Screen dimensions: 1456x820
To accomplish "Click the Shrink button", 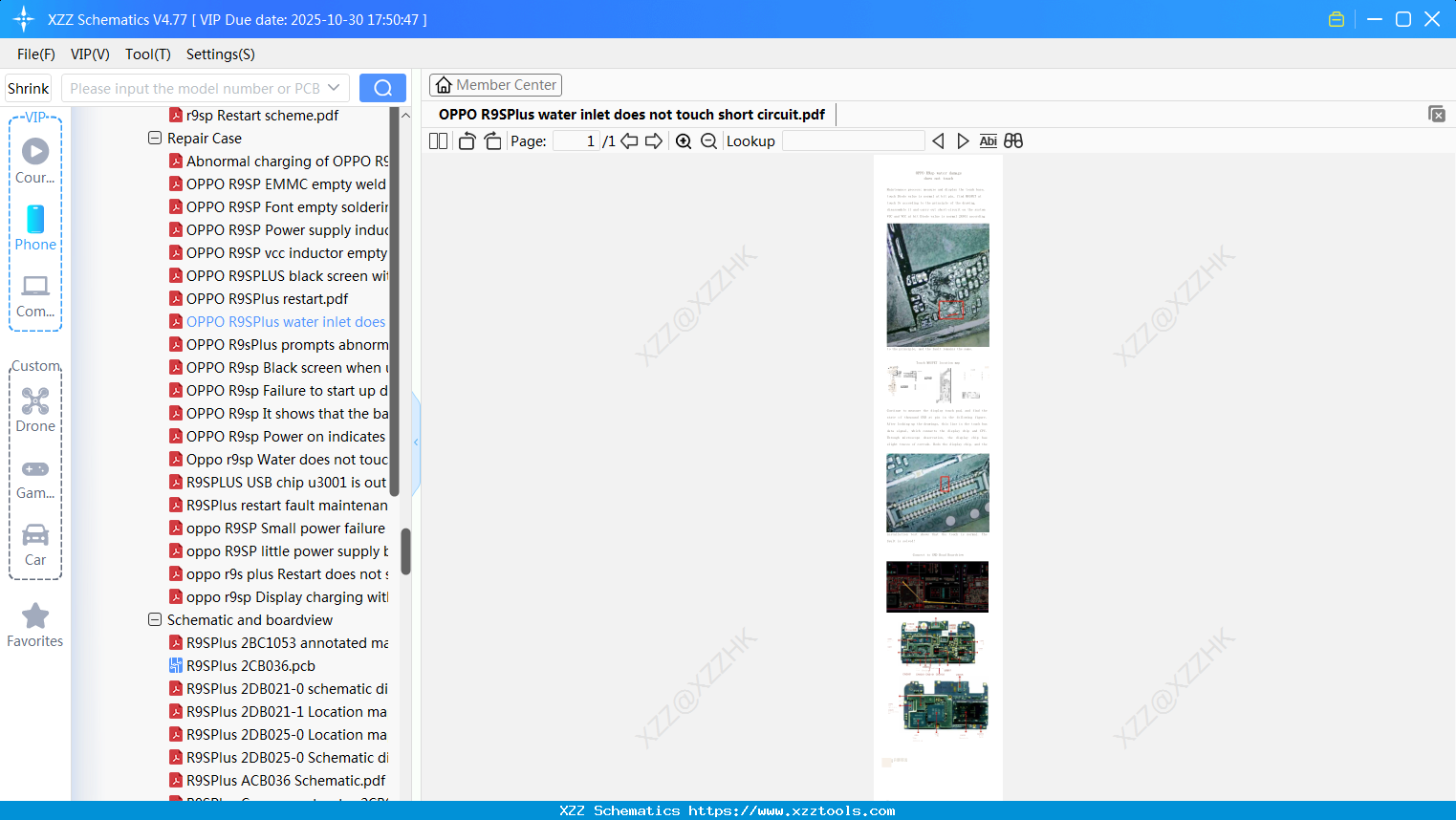I will [29, 88].
